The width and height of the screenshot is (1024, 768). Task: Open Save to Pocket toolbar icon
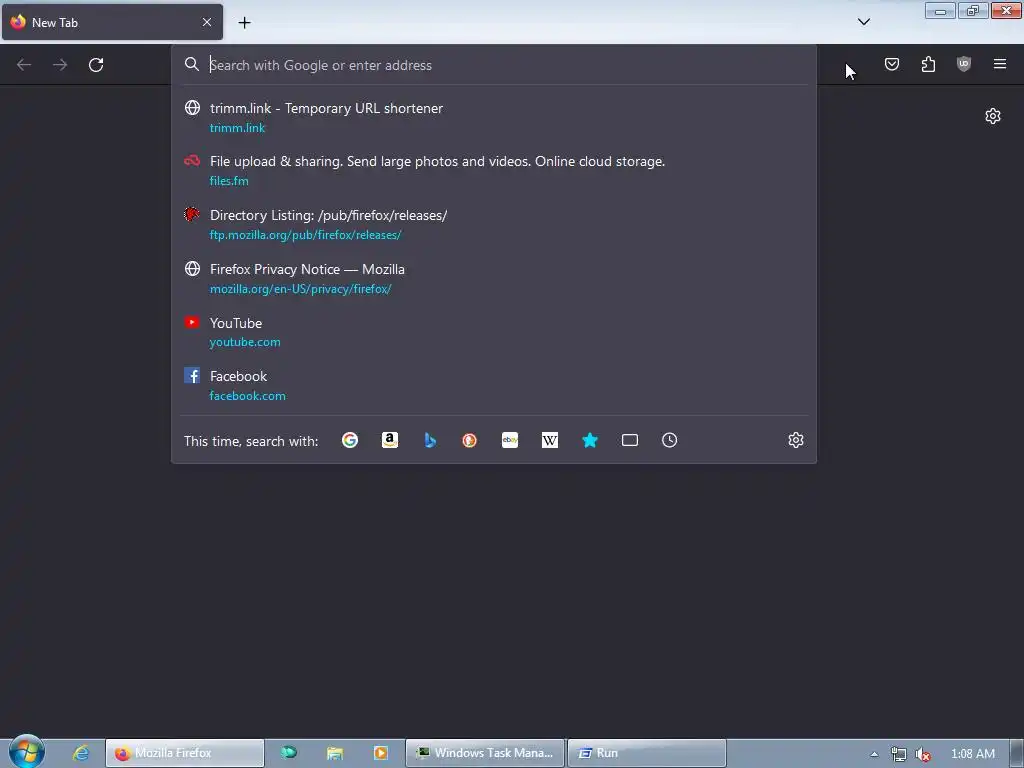click(x=892, y=64)
